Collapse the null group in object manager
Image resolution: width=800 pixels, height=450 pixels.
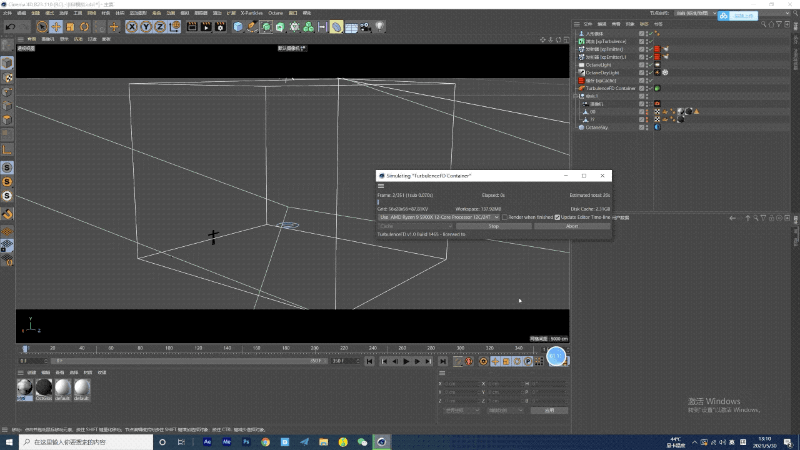576,96
